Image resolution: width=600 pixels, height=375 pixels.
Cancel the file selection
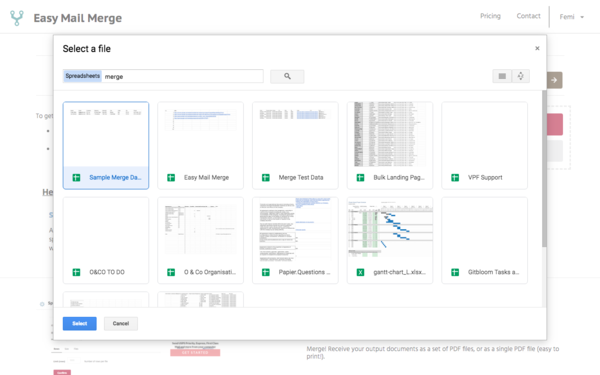[x=121, y=324]
